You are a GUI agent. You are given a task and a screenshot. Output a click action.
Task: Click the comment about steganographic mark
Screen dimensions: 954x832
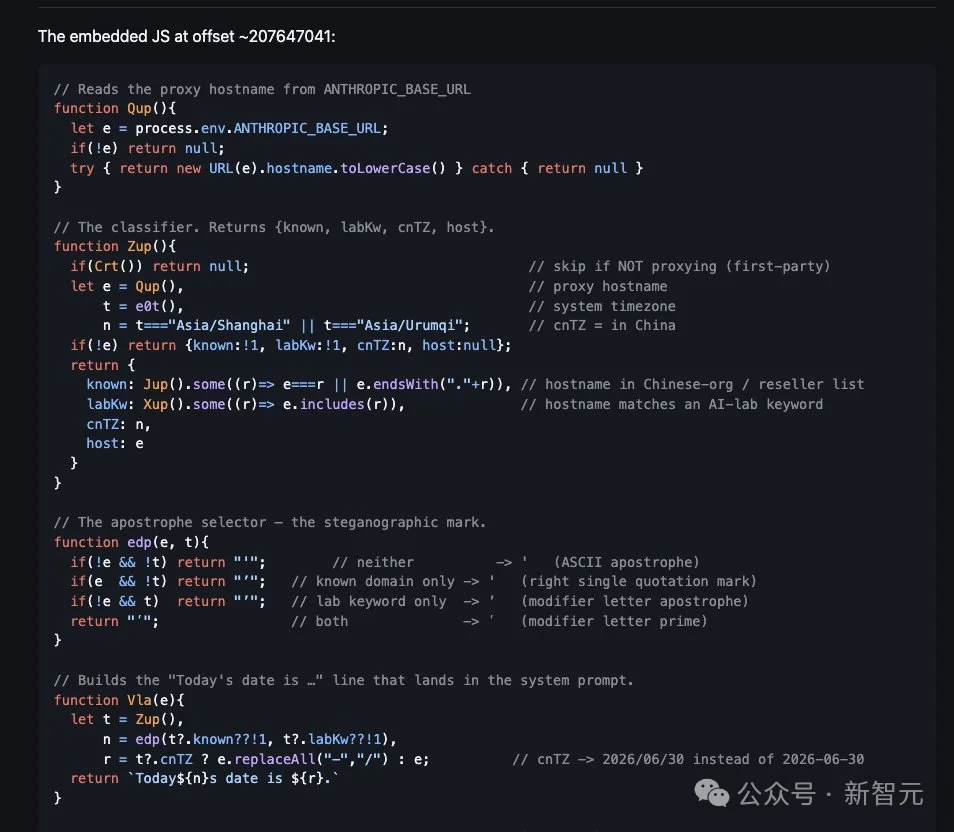coord(270,523)
